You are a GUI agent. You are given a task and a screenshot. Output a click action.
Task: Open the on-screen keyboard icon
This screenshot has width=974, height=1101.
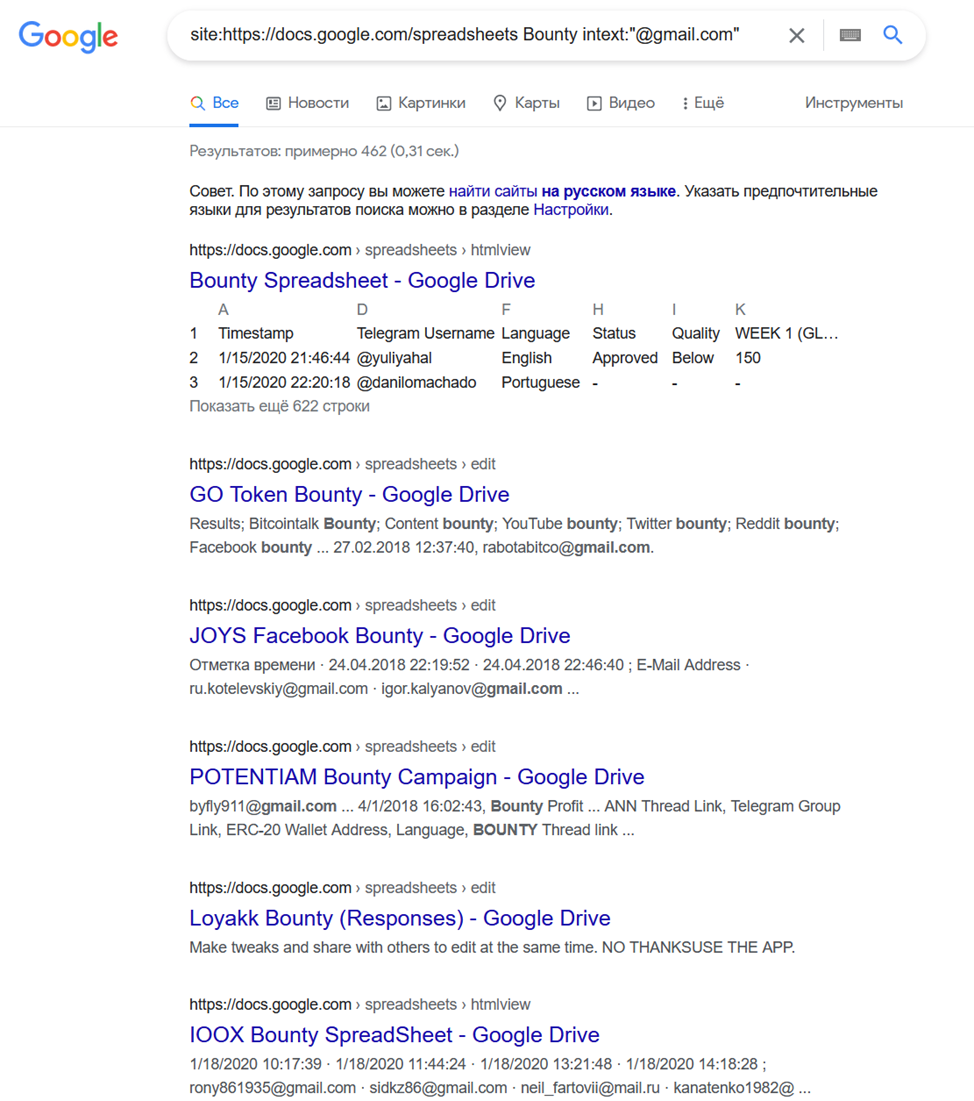click(x=850, y=35)
